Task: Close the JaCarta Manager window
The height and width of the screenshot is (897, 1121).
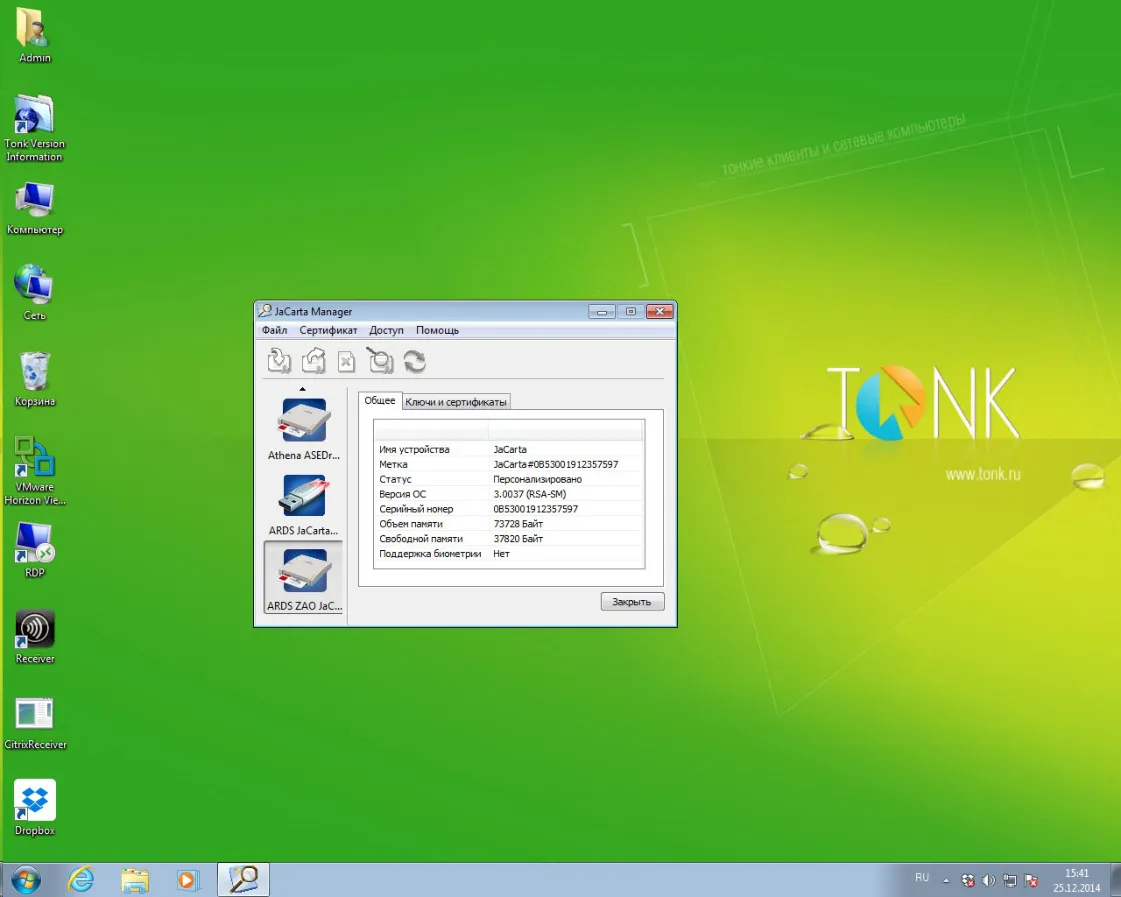Action: click(660, 311)
